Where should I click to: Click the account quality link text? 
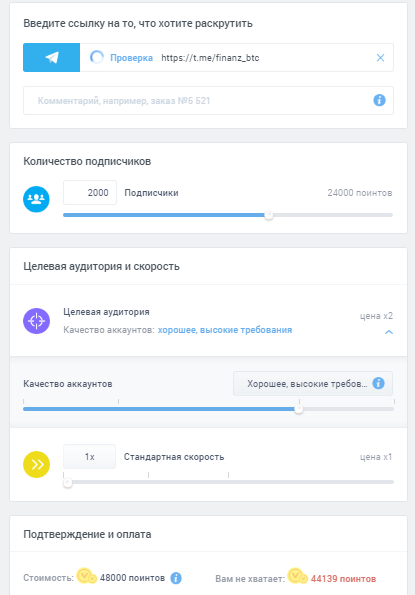[225, 330]
